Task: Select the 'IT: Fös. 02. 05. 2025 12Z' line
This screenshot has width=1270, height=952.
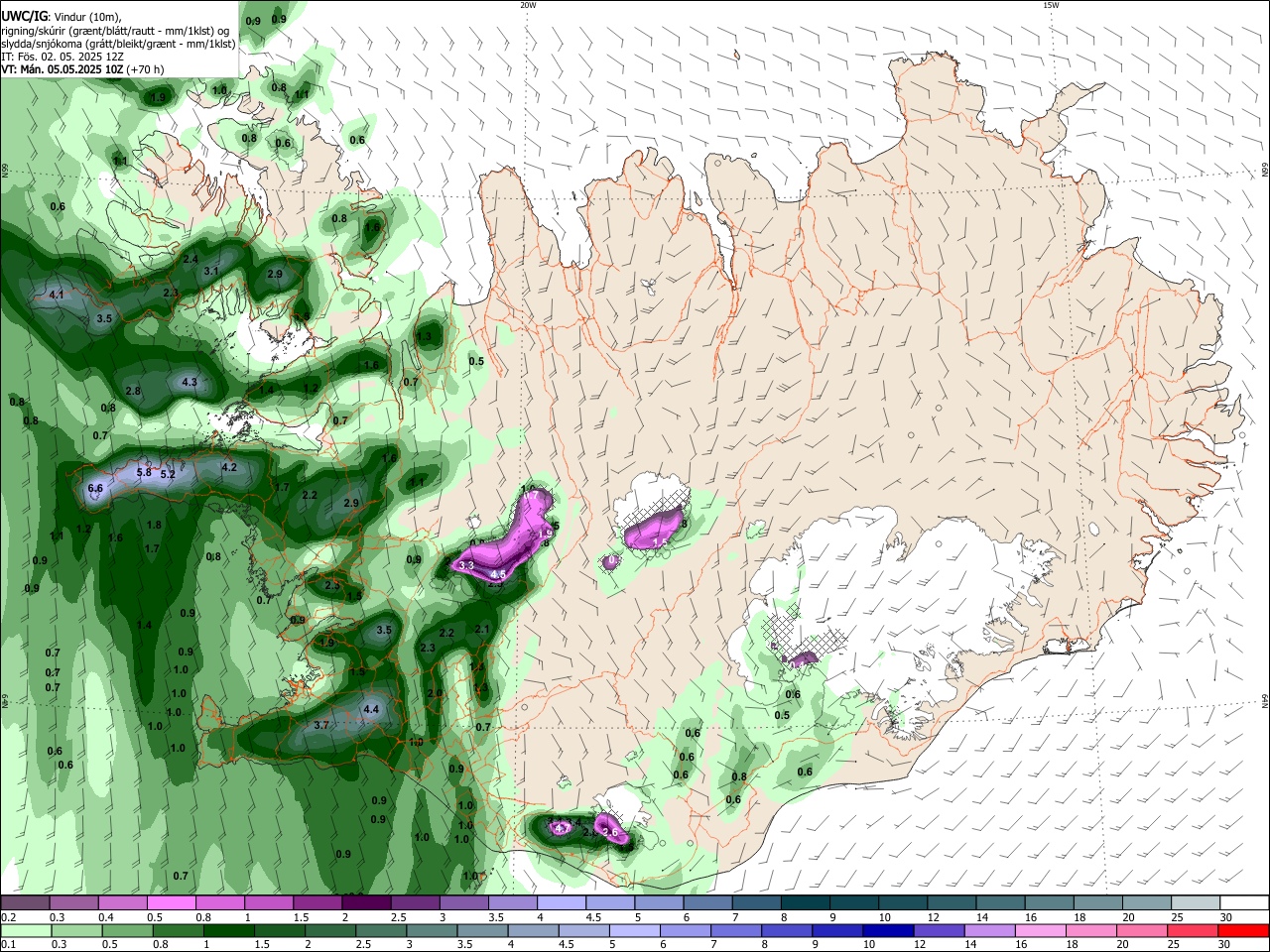Action: (x=61, y=57)
